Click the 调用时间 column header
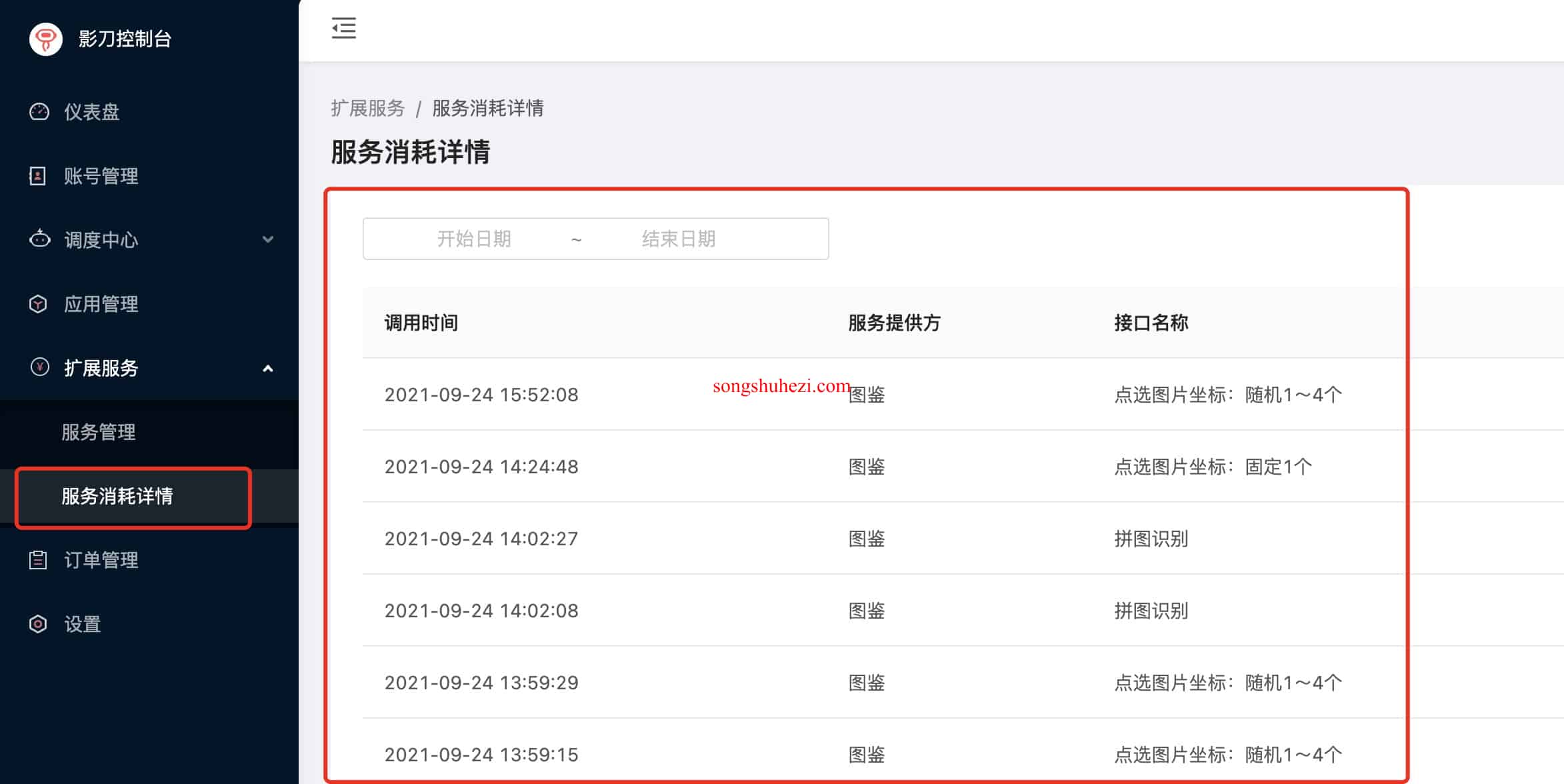Image resolution: width=1564 pixels, height=784 pixels. pyautogui.click(x=421, y=323)
